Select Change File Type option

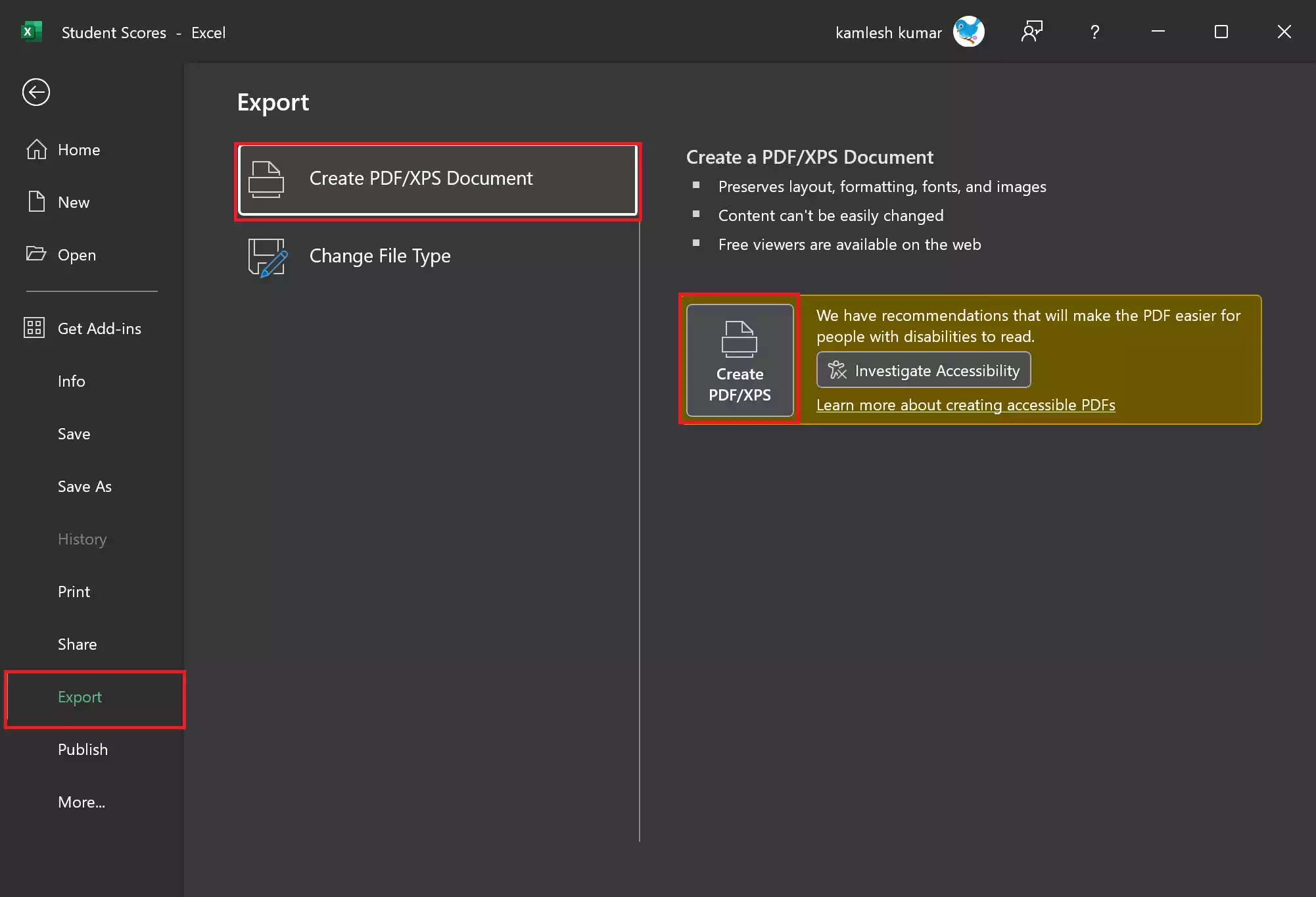pyautogui.click(x=380, y=256)
